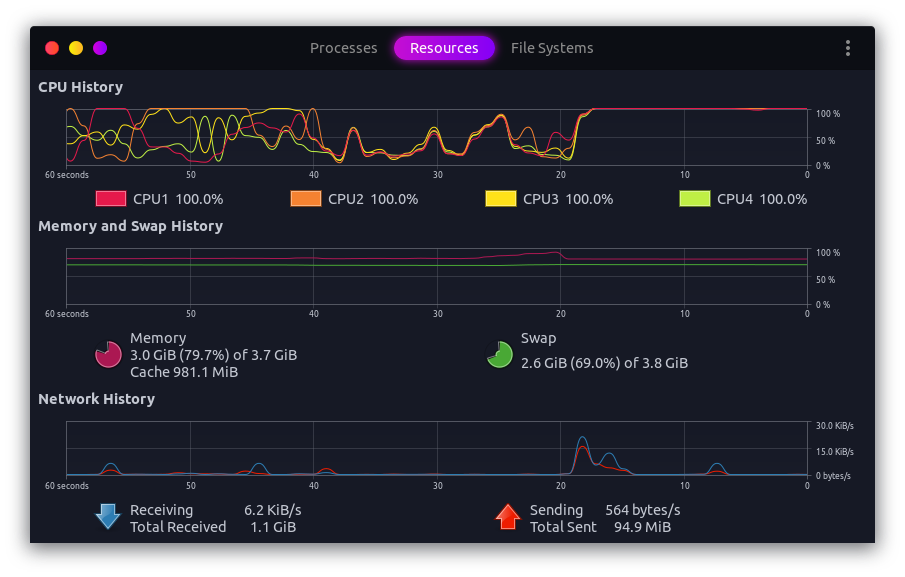
Task: Click the 0 bytes/s network axis label
Action: pyautogui.click(x=833, y=476)
